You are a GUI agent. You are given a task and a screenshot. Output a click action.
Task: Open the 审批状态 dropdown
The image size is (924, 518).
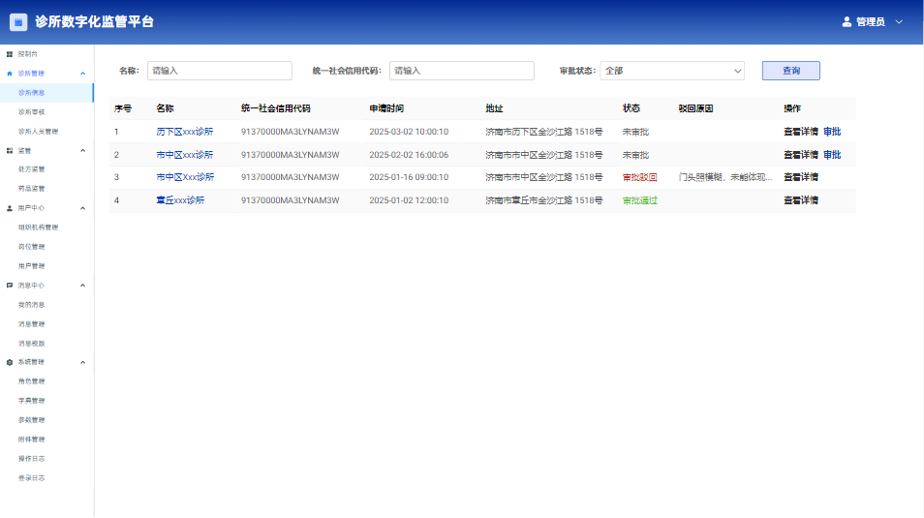coord(672,71)
